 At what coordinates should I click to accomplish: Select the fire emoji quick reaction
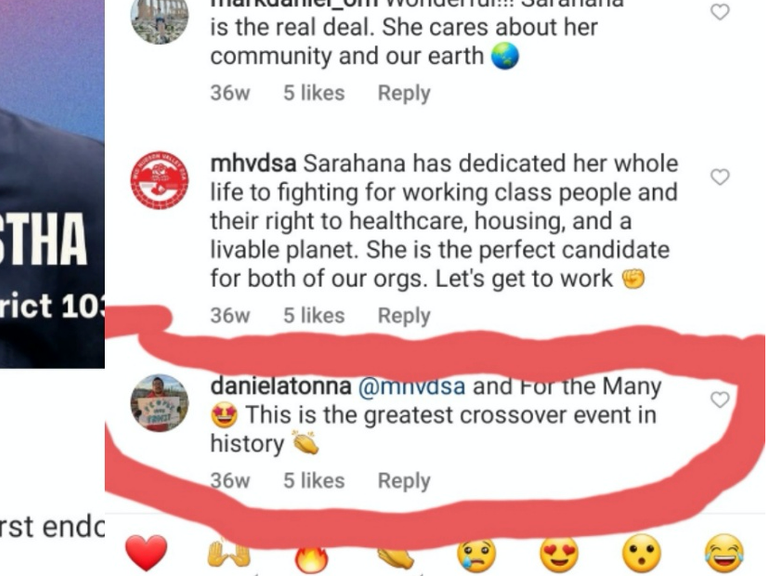312,556
